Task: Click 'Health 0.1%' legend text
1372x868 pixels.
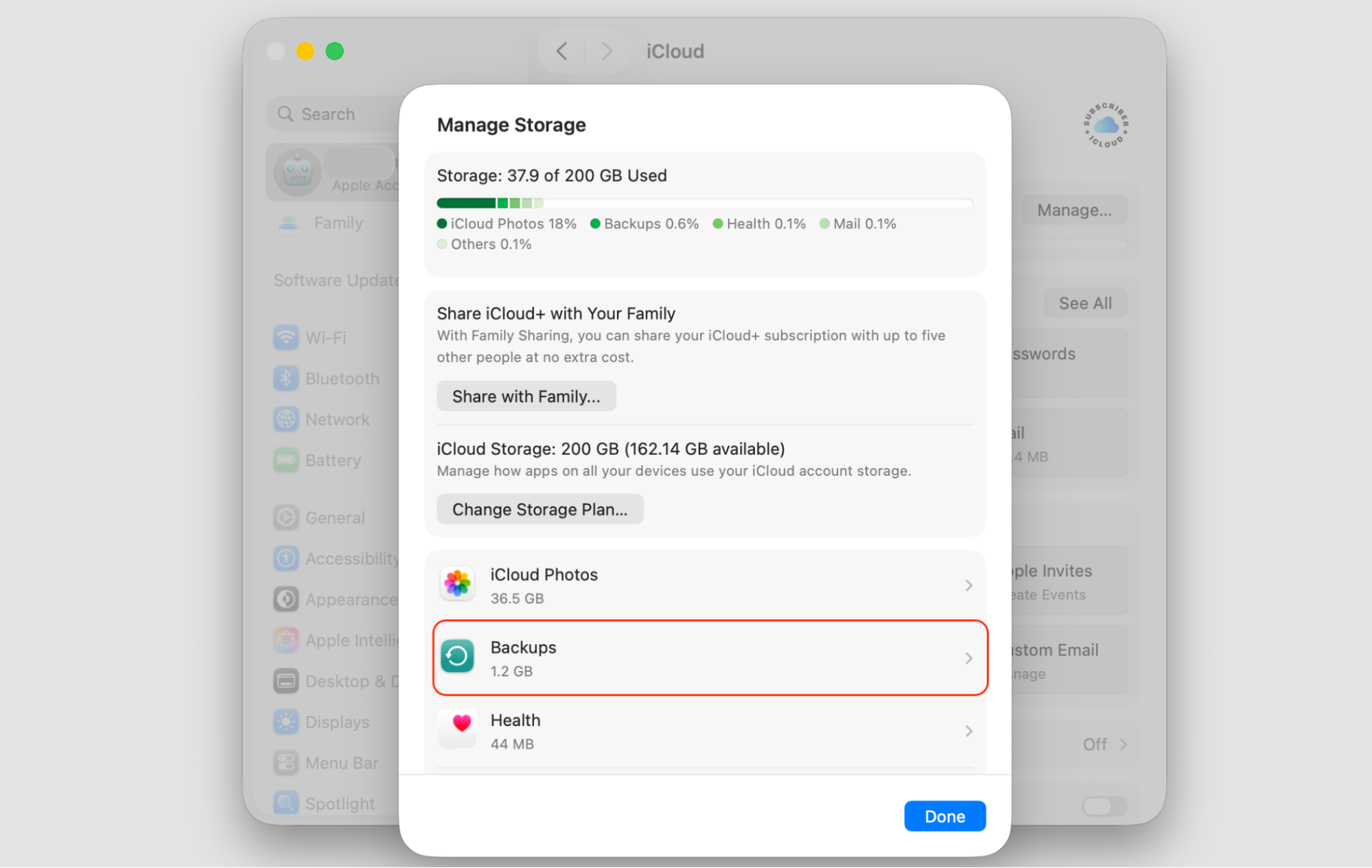Action: click(x=766, y=224)
